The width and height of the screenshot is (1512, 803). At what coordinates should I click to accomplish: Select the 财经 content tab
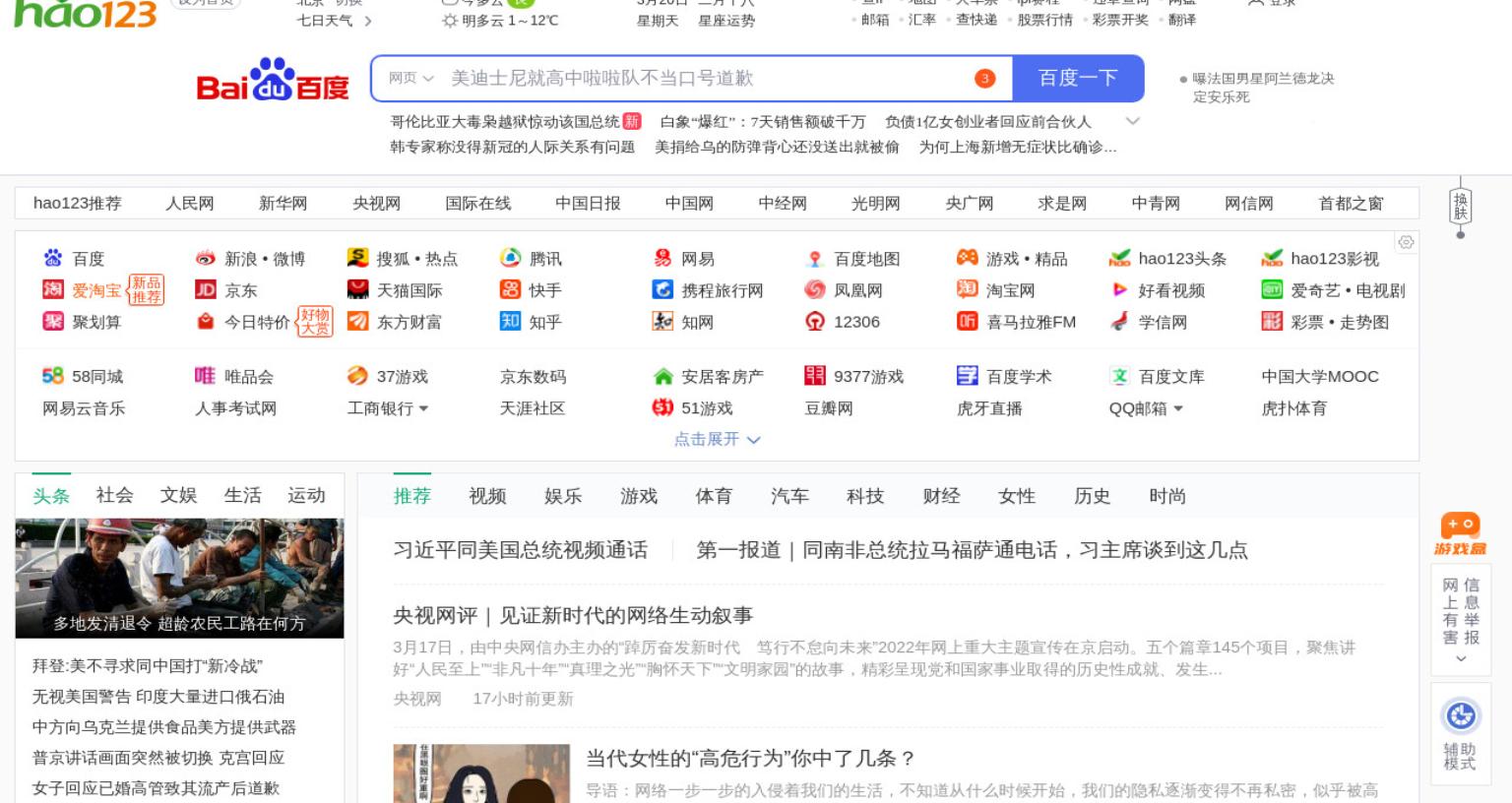coord(941,496)
